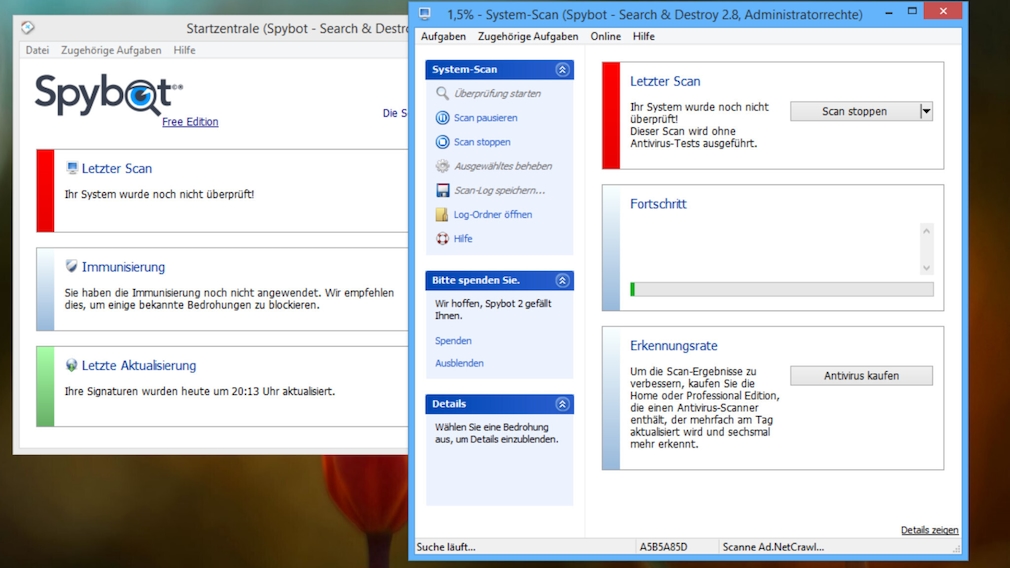Click the globe icon beside Letzte Aktualisierung
1010x568 pixels.
(x=71, y=365)
